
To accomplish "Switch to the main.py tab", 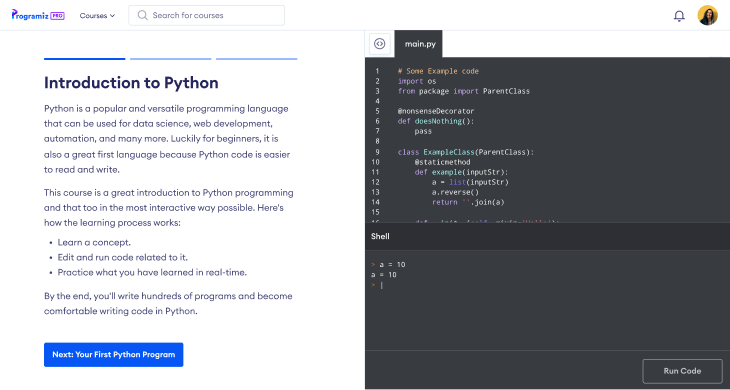I will (420, 44).
